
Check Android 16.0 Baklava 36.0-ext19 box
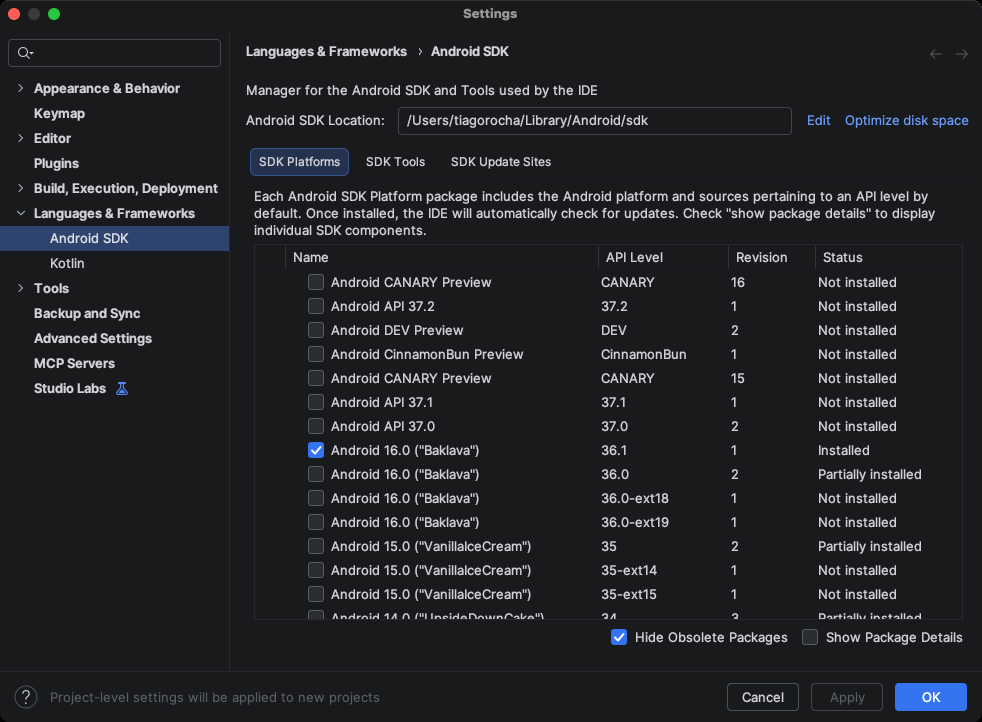point(316,522)
